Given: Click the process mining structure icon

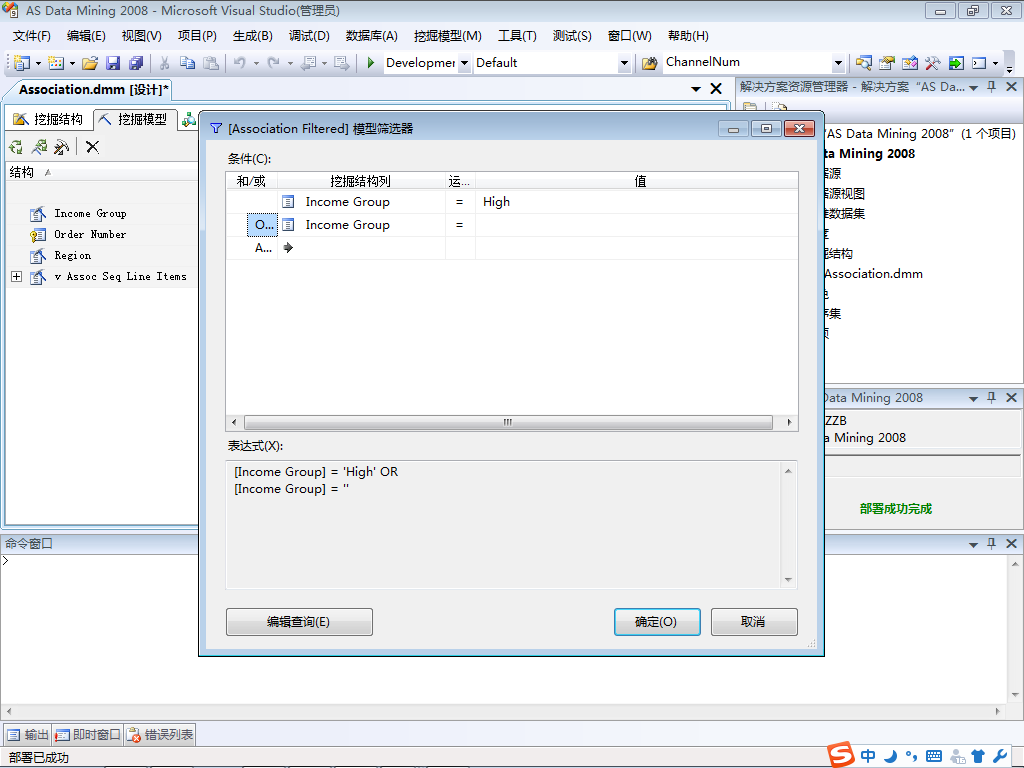Looking at the screenshot, I should click(x=16, y=147).
